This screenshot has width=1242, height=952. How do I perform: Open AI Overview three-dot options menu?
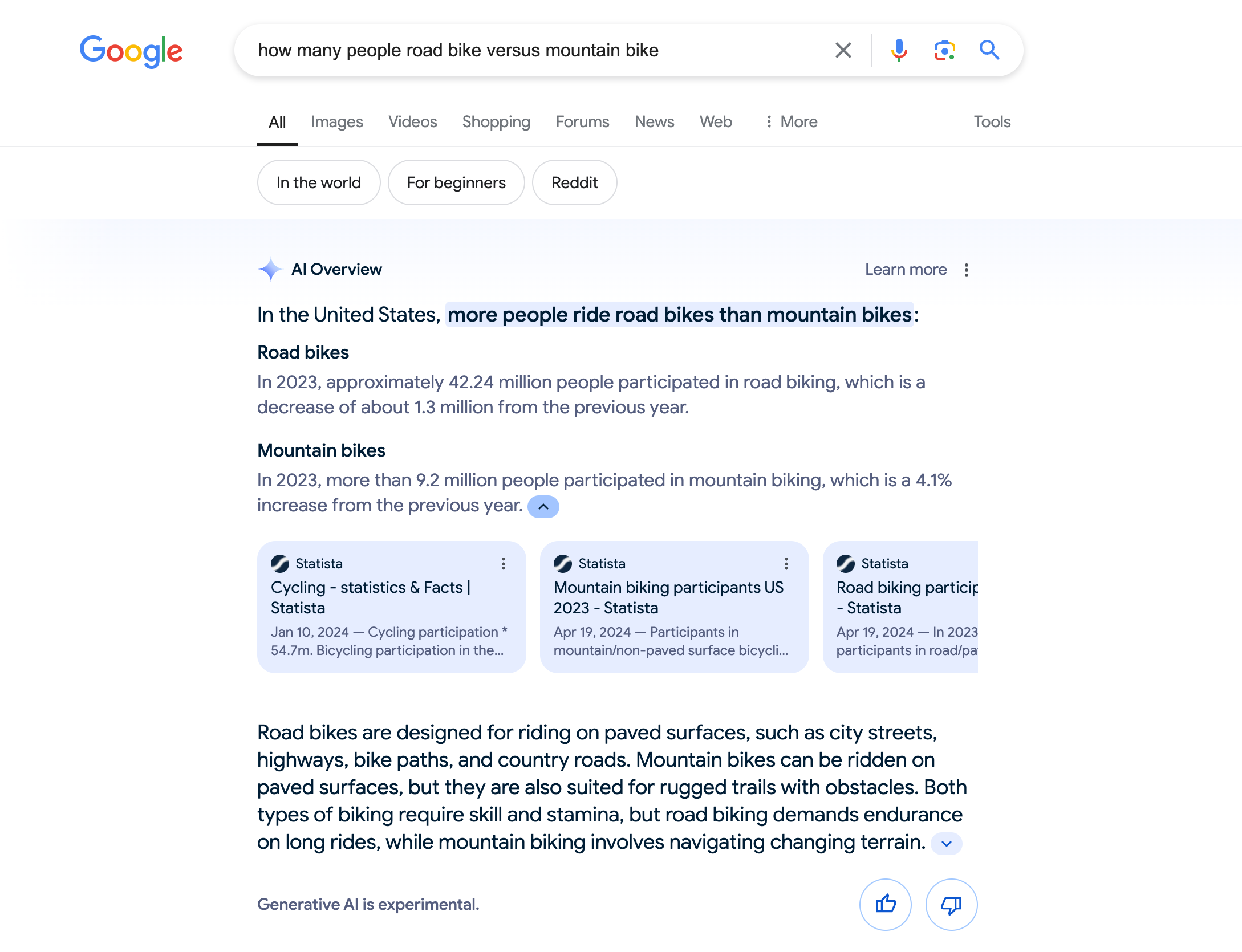pos(967,270)
